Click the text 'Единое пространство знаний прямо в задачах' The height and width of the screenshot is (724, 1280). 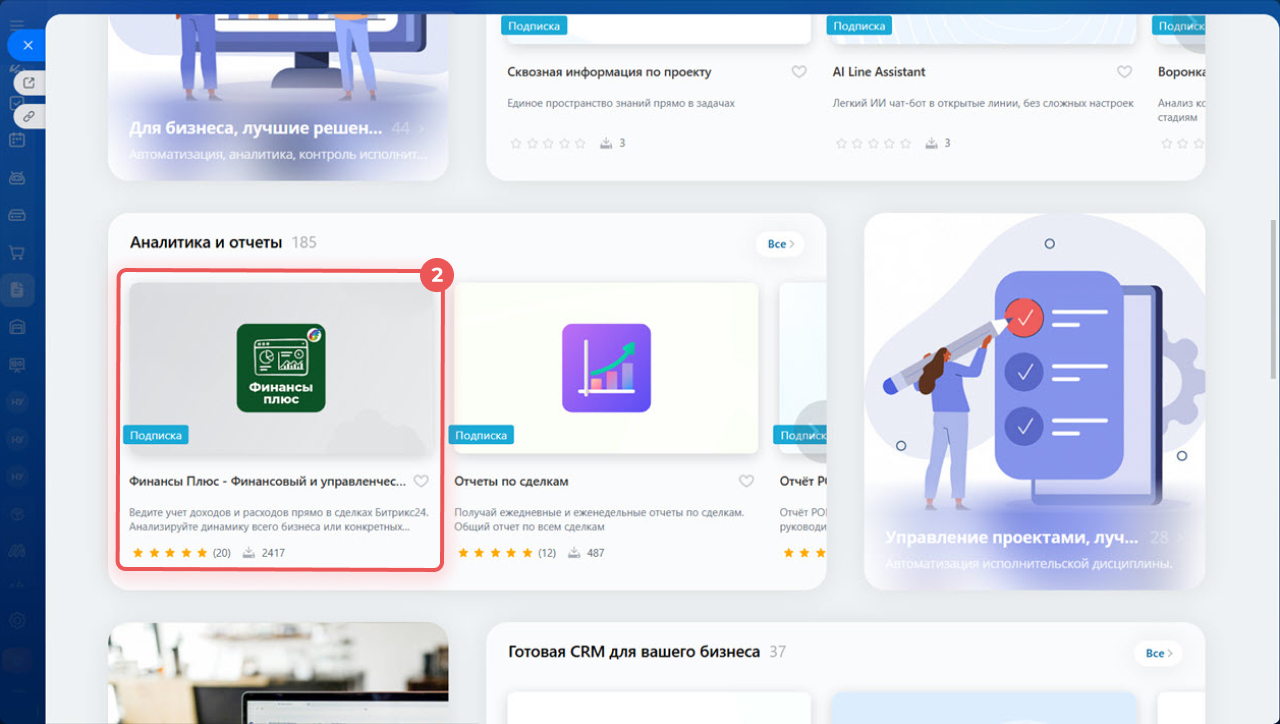621,103
